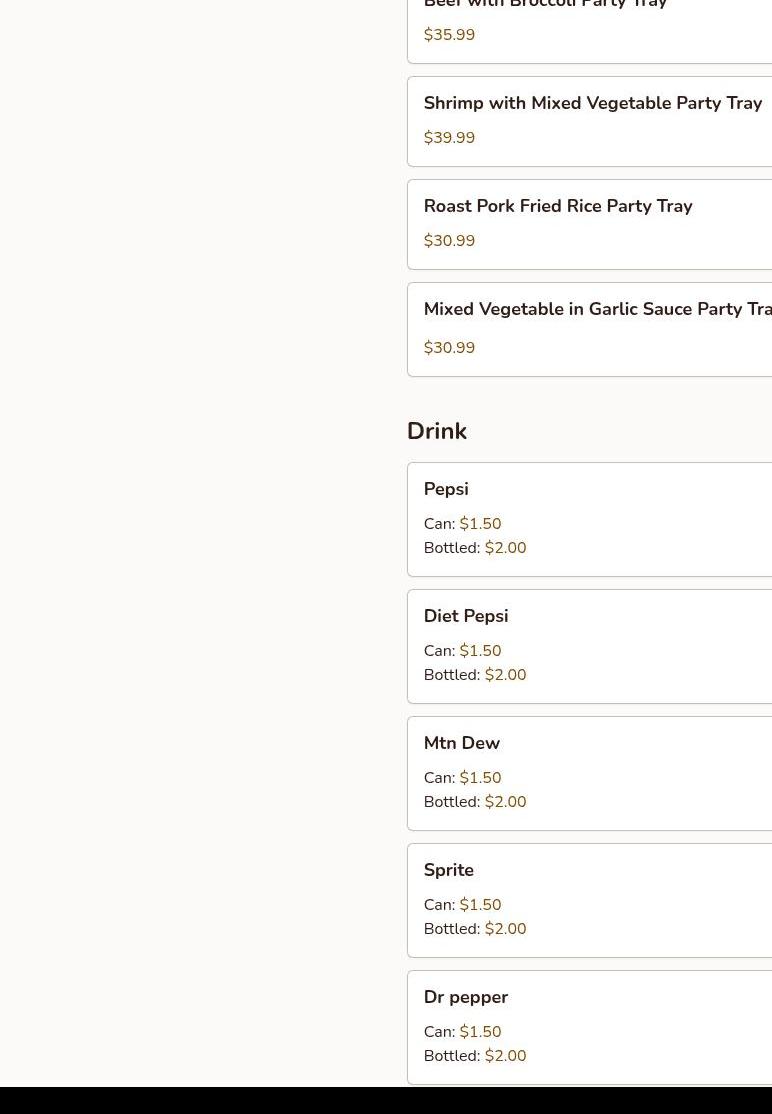Click Mtn Dew's Can $1.50 option
The height and width of the screenshot is (1114, 772).
click(x=480, y=778)
